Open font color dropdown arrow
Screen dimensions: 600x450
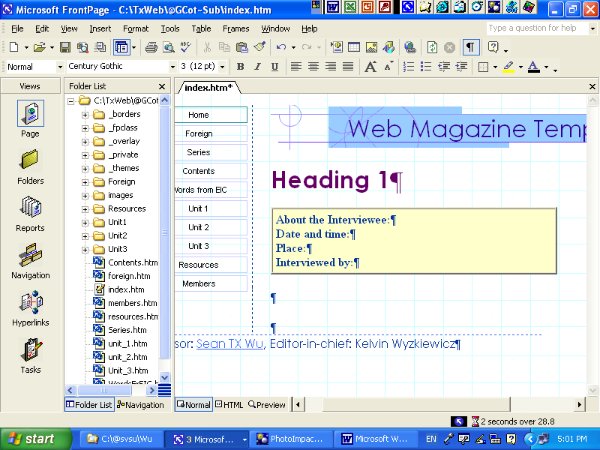click(x=547, y=67)
